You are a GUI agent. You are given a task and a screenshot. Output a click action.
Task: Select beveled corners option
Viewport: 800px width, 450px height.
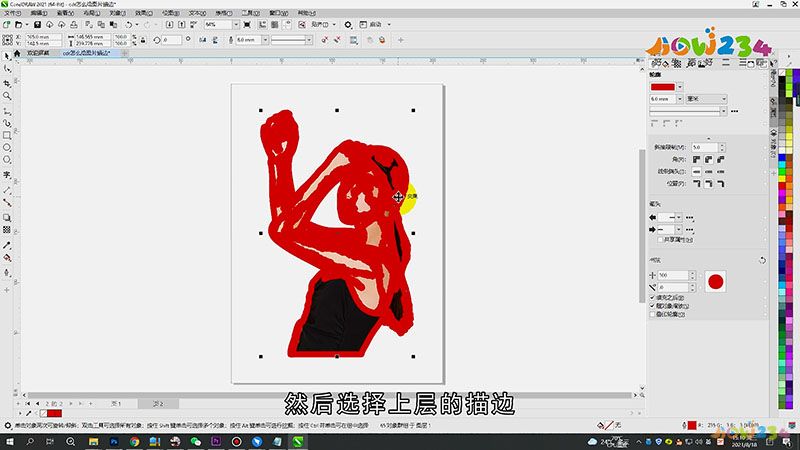(721, 160)
